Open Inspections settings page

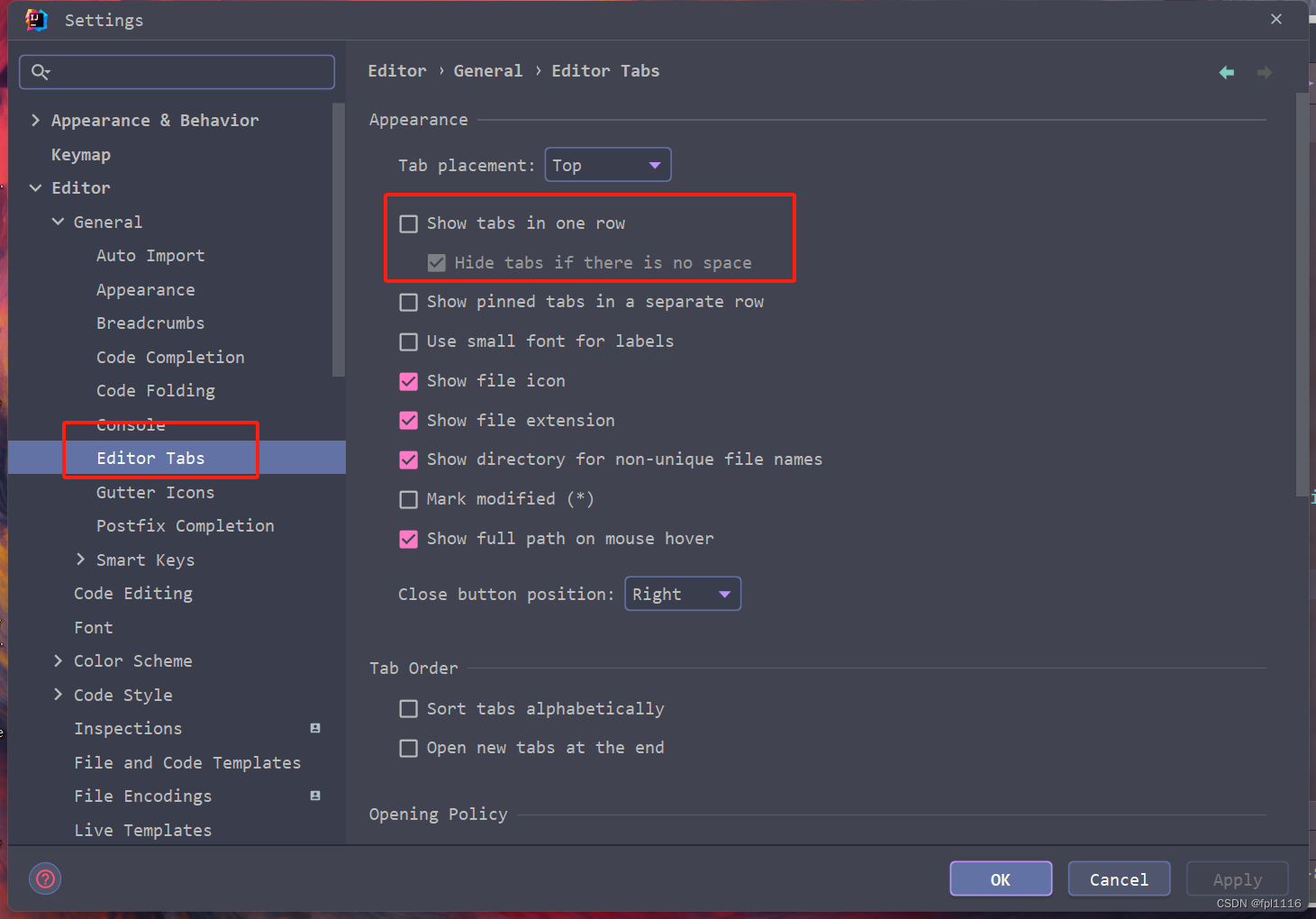[x=128, y=728]
